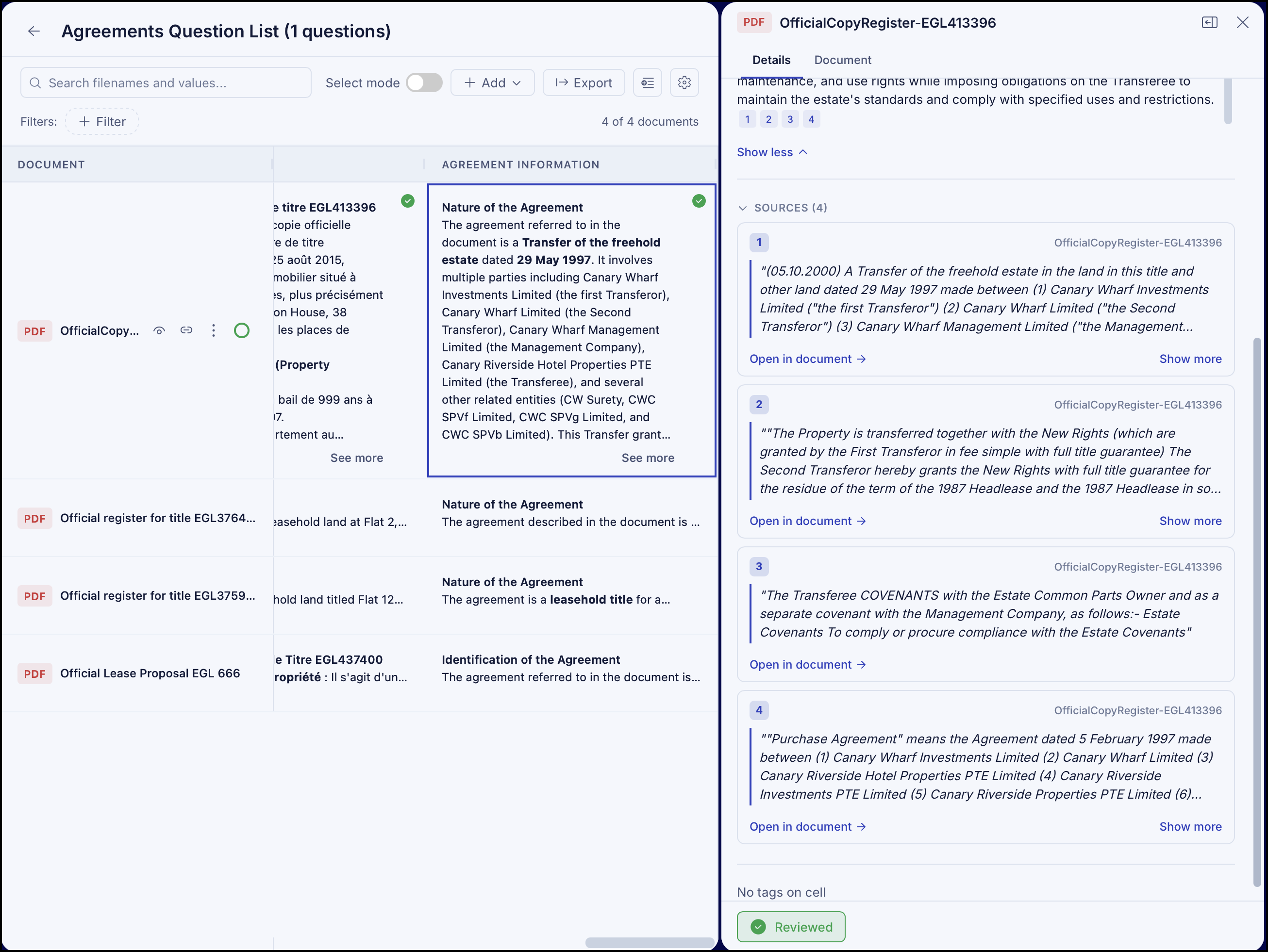The image size is (1268, 952).
Task: Click Export button
Action: click(584, 83)
